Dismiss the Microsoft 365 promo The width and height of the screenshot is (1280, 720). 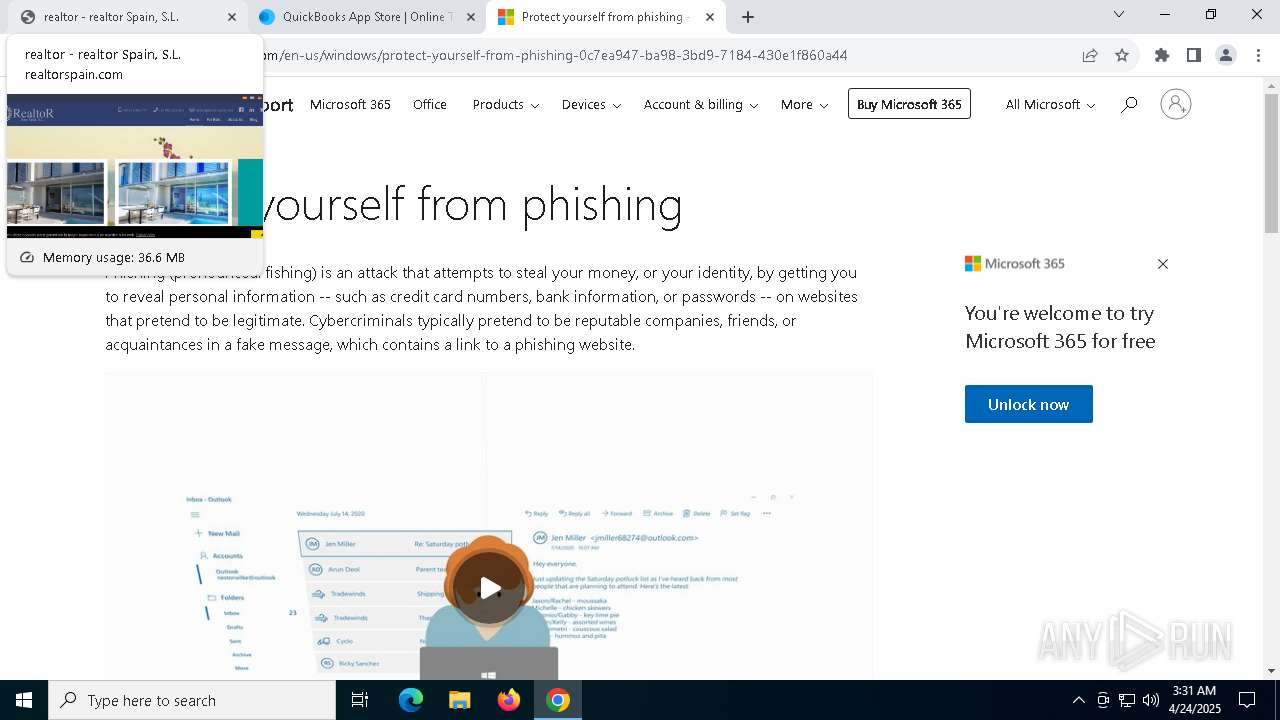click(1162, 264)
